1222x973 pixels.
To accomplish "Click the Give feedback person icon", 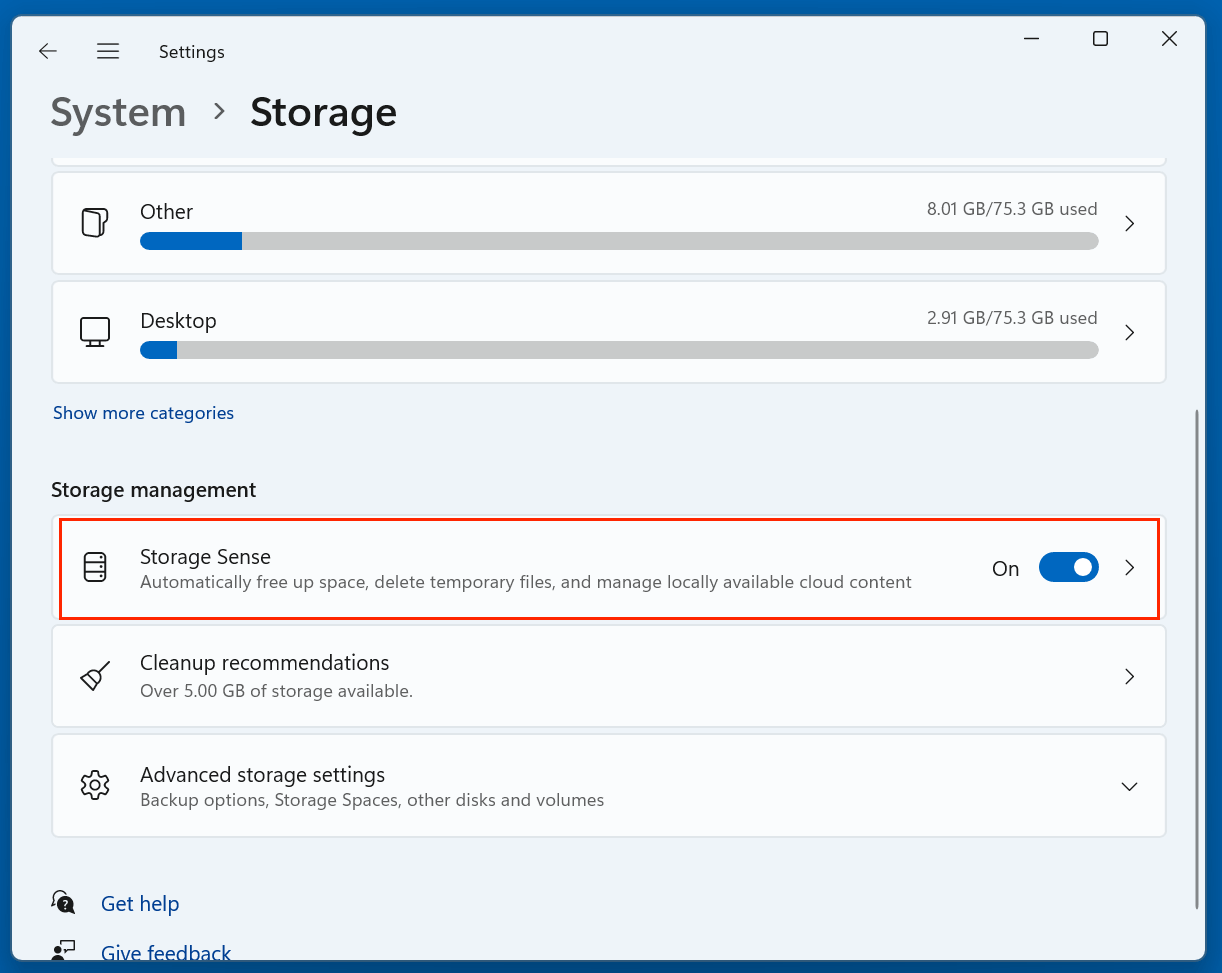I will [x=62, y=950].
